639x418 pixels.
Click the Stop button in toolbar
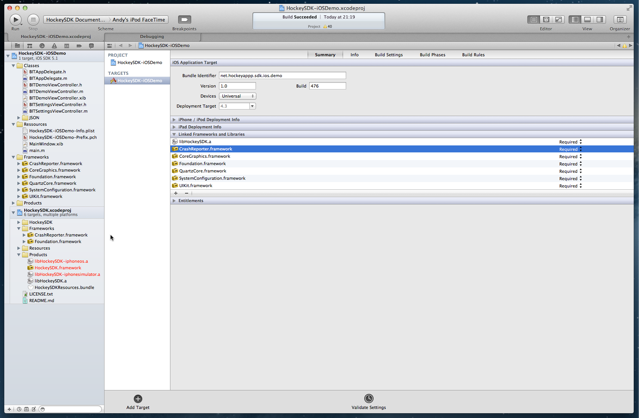pos(33,20)
